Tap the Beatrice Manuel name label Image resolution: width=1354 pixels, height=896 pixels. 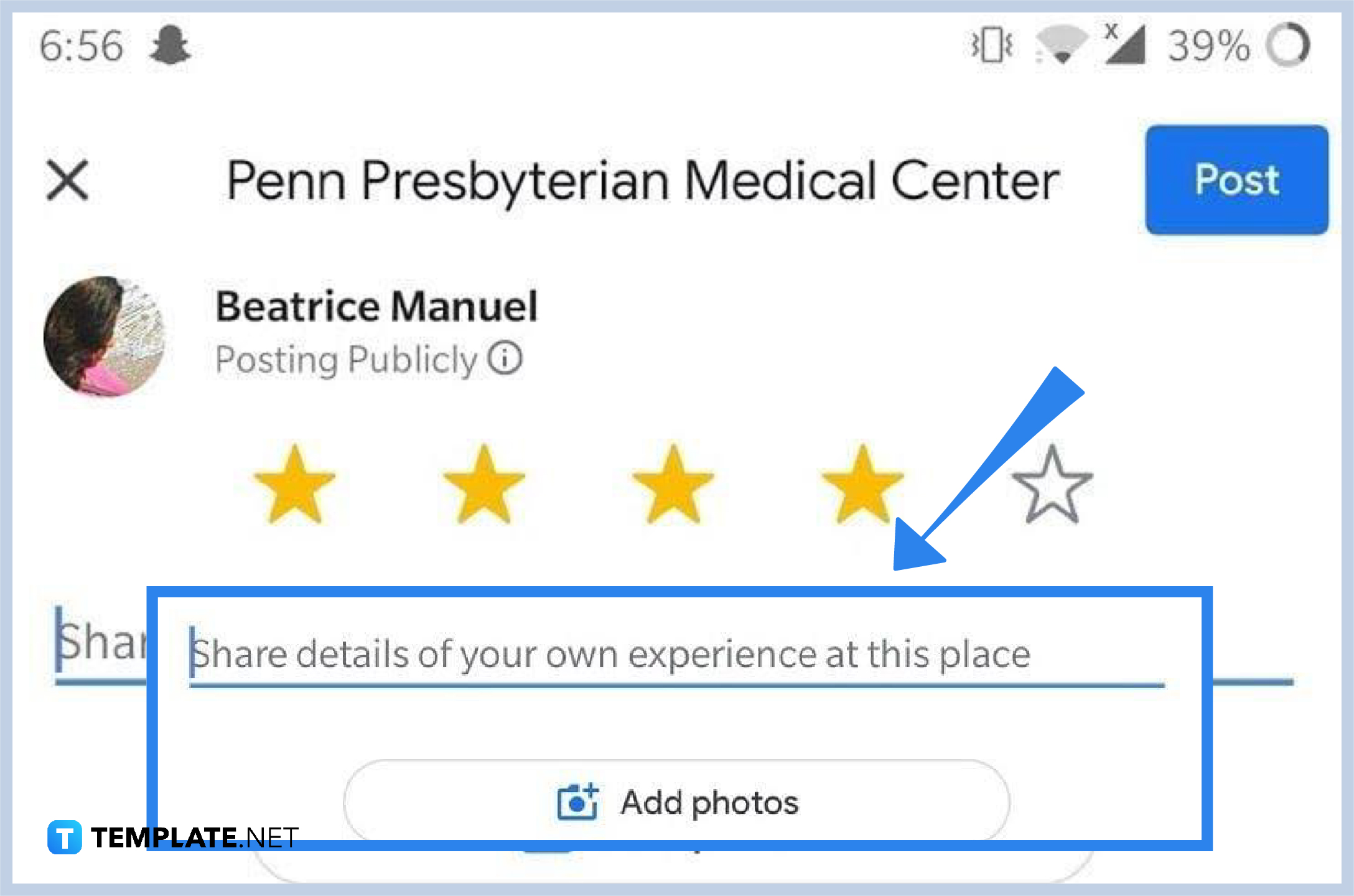[x=376, y=306]
